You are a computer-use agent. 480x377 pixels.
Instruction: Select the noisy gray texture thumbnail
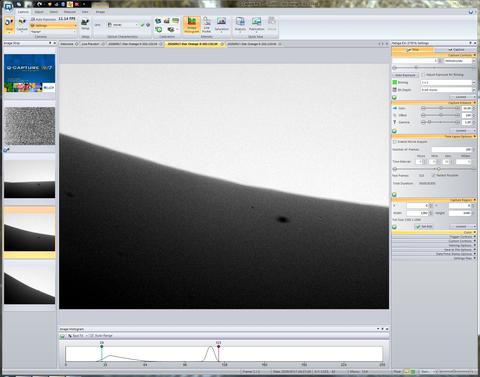pyautogui.click(x=30, y=126)
